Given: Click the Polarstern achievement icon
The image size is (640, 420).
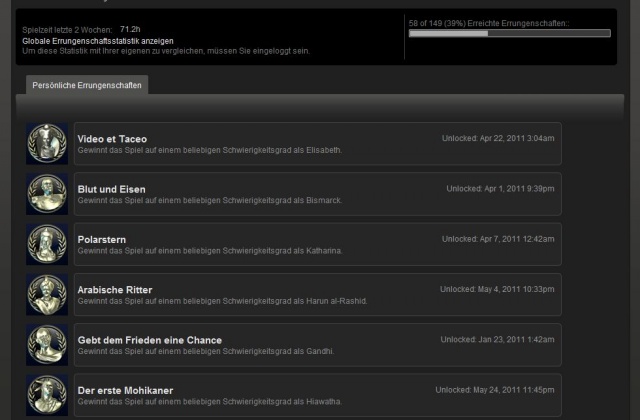Looking at the screenshot, I should 46,244.
